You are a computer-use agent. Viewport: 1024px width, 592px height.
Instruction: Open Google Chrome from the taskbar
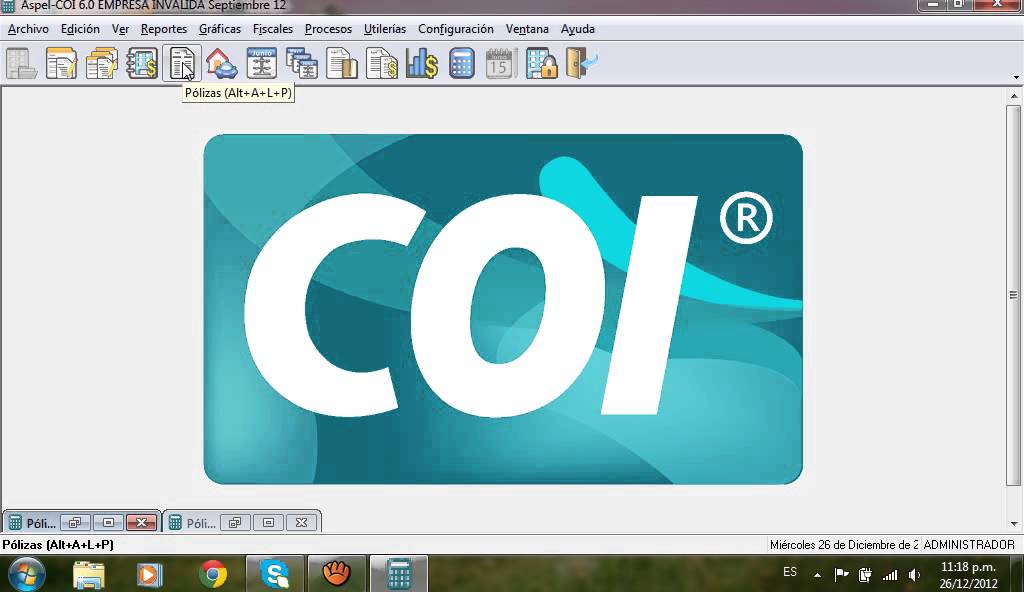(x=212, y=574)
